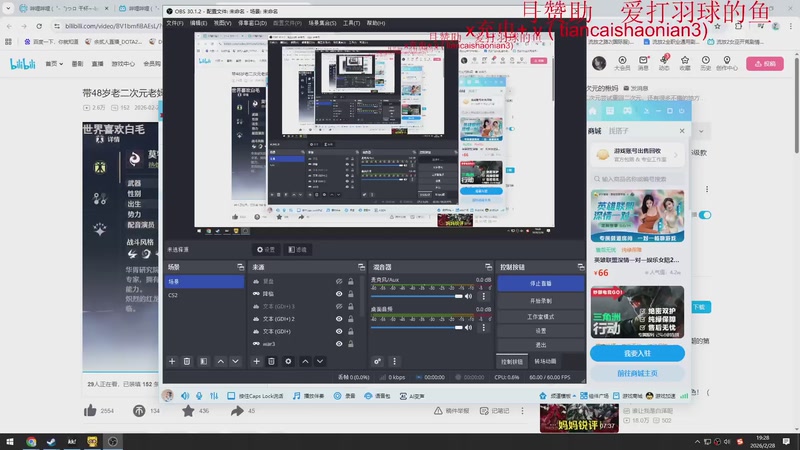Share the video with arrow icon

click(x=237, y=410)
